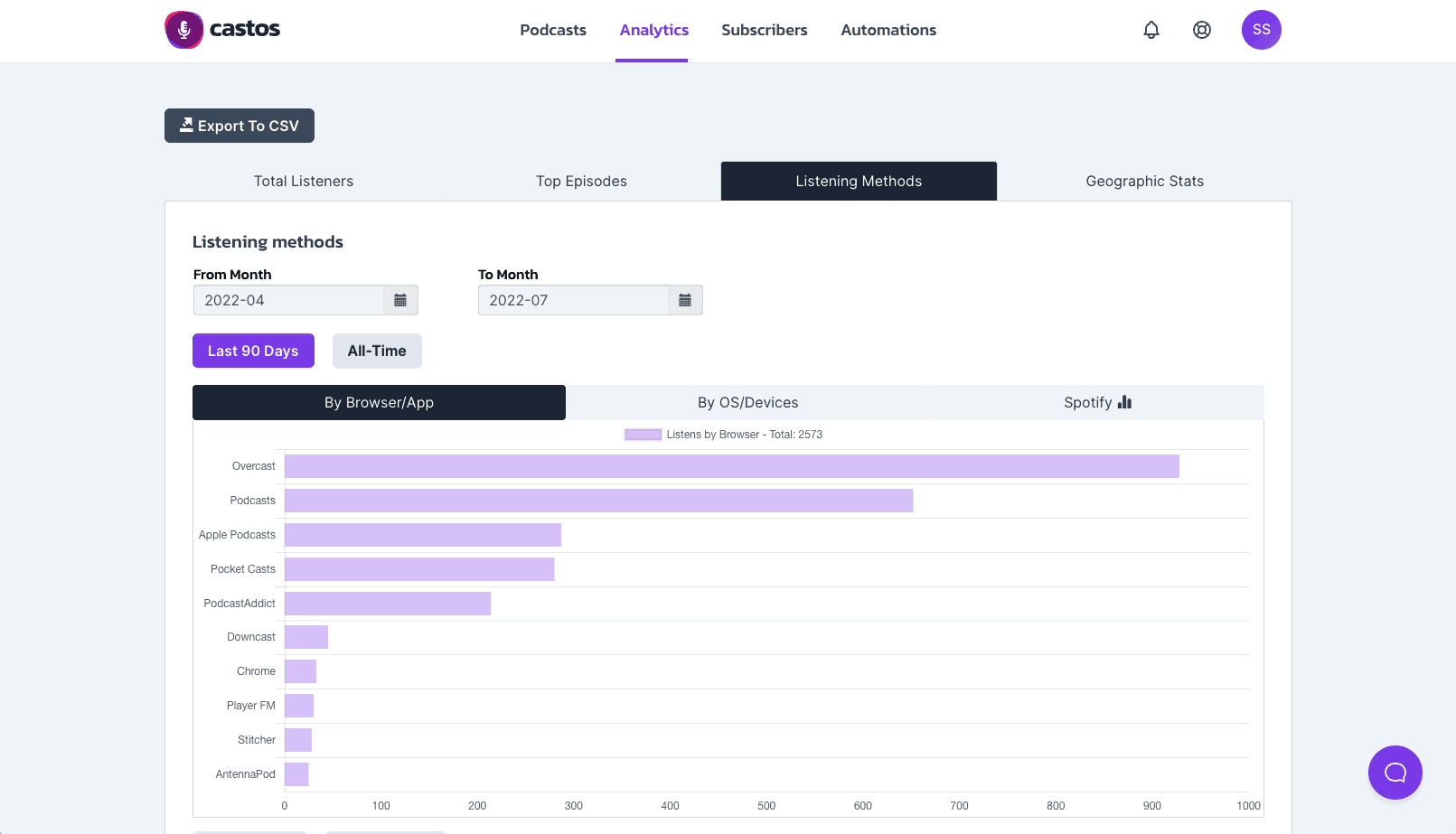Click 'Overcast' axis label

254,466
